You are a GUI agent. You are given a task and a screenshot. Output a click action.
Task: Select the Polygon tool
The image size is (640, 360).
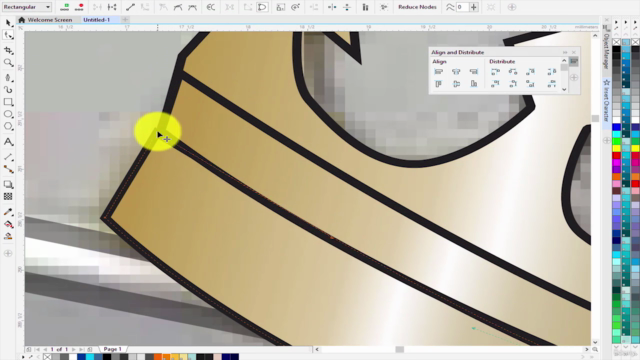pos(8,126)
